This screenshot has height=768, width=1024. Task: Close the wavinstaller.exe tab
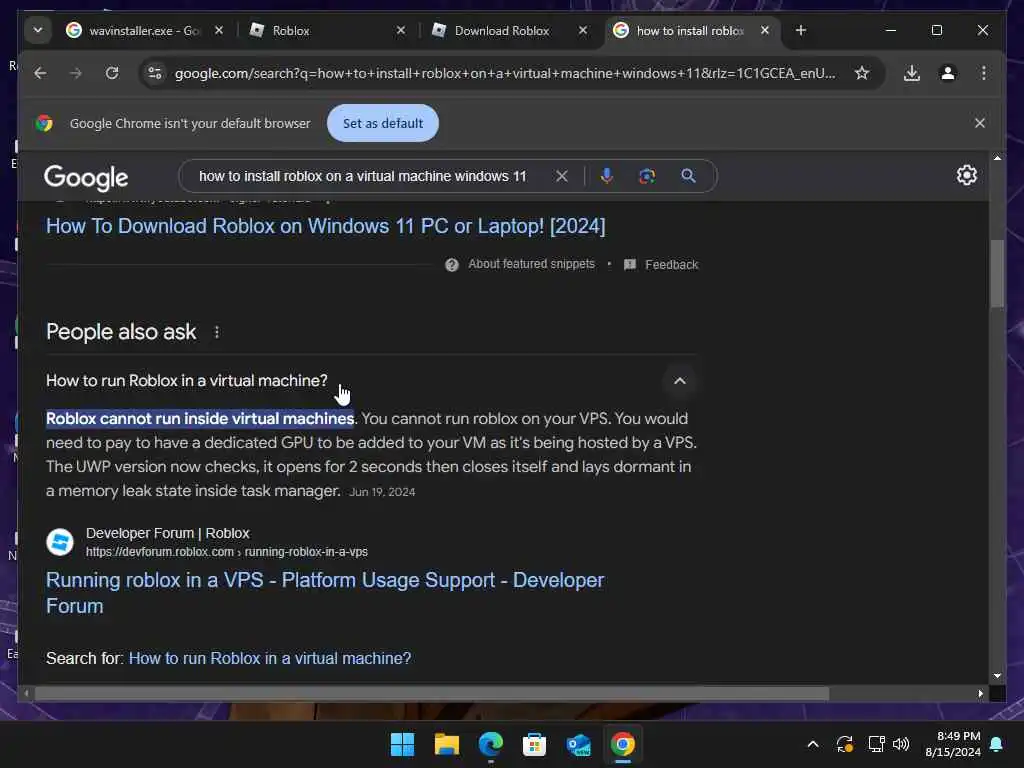(x=219, y=31)
